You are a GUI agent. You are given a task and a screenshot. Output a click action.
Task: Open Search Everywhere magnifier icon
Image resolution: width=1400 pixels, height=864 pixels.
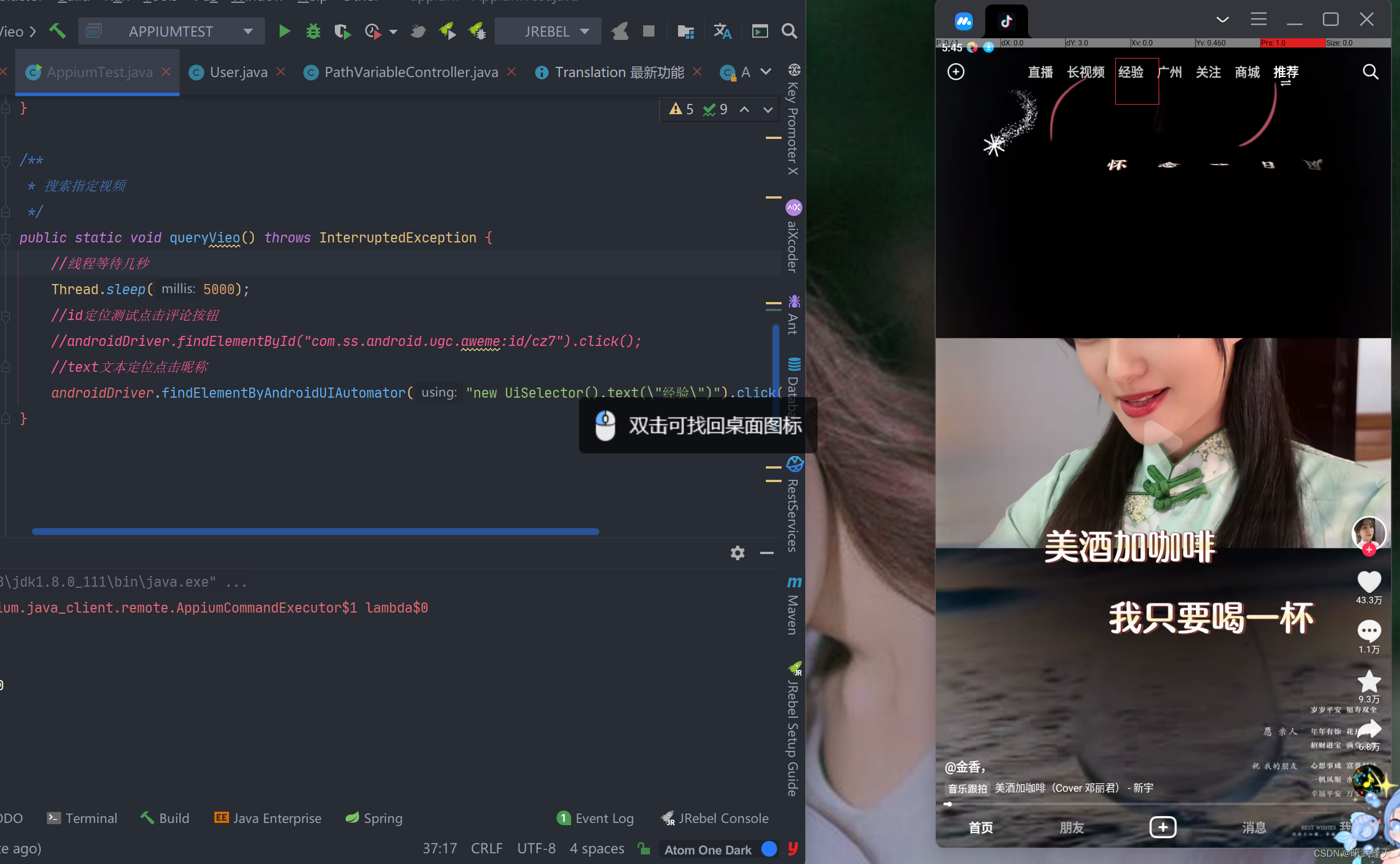(789, 31)
